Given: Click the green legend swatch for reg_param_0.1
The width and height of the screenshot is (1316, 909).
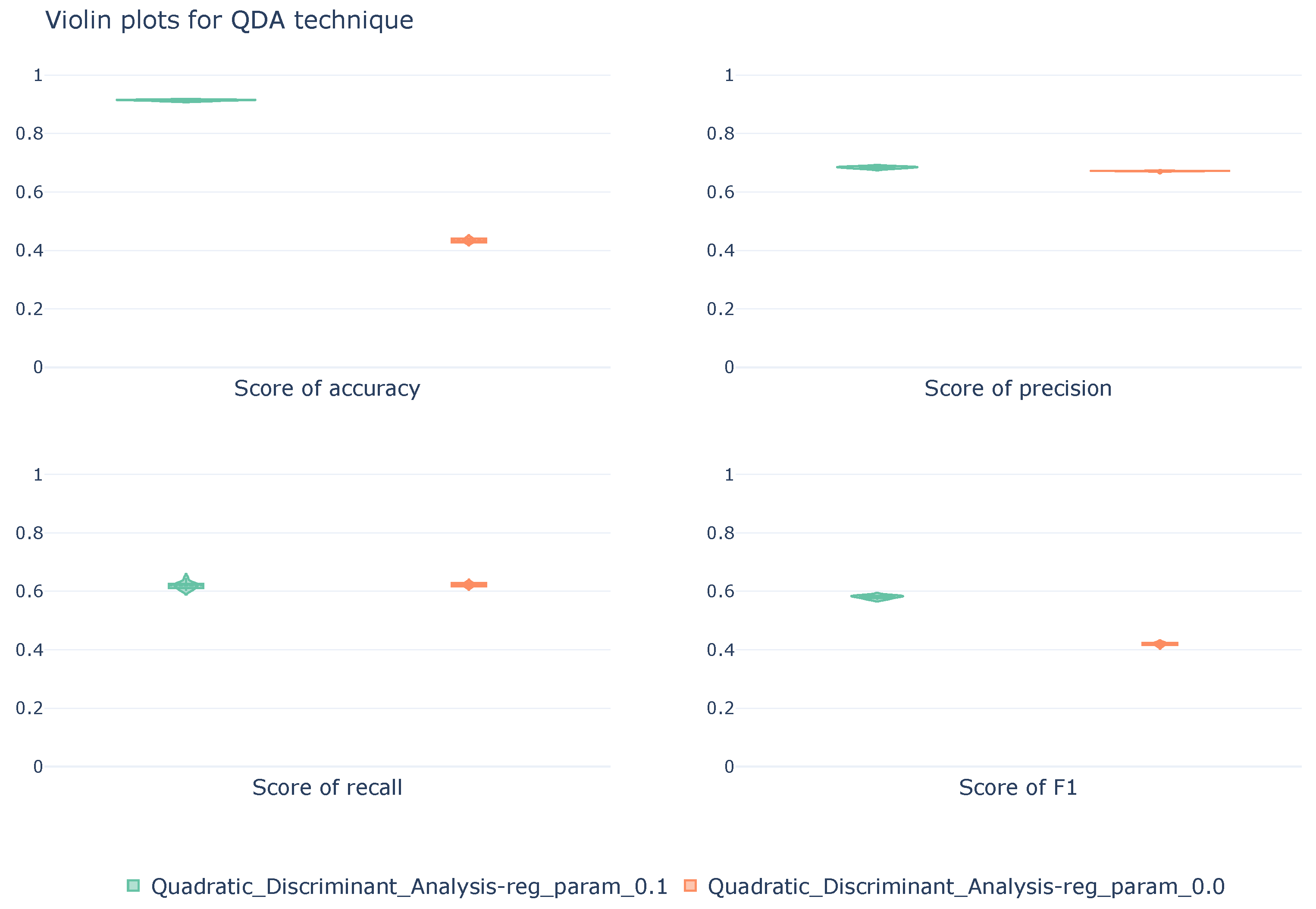Looking at the screenshot, I should point(133,886).
